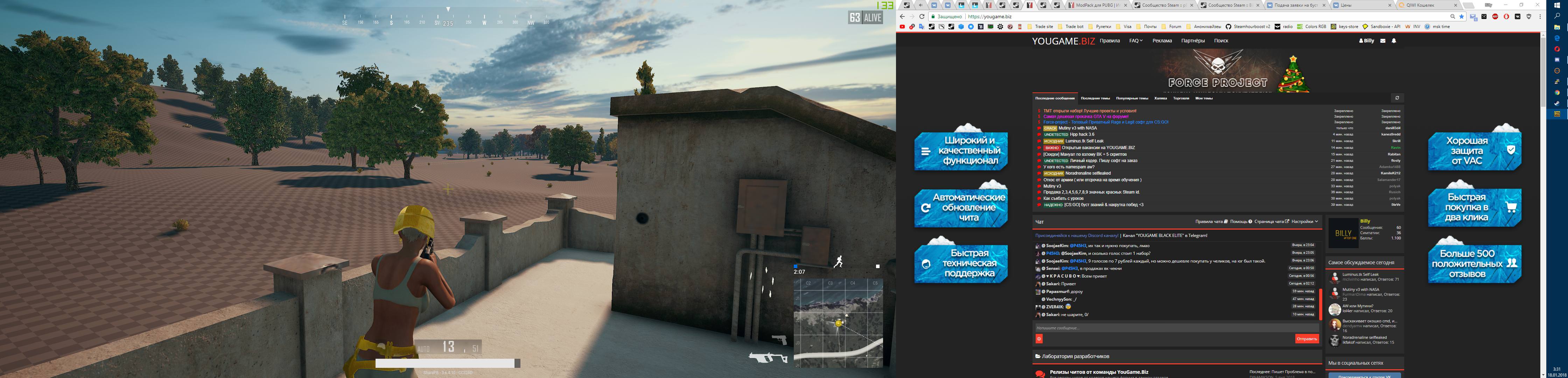Open the Реклама forum menu item
Screen dimensions: 1568x378
tap(1162, 41)
